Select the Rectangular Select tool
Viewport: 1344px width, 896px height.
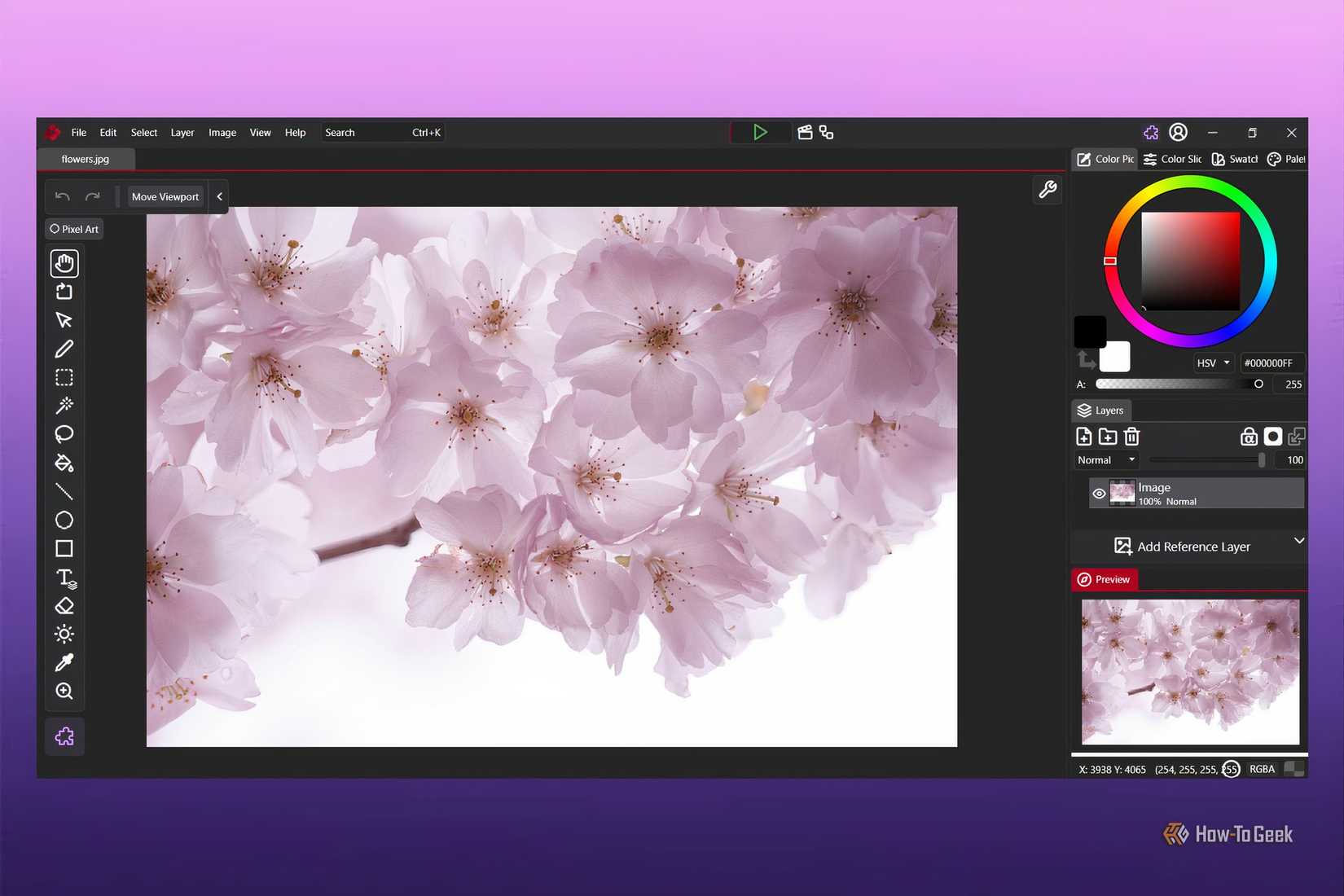(x=64, y=377)
